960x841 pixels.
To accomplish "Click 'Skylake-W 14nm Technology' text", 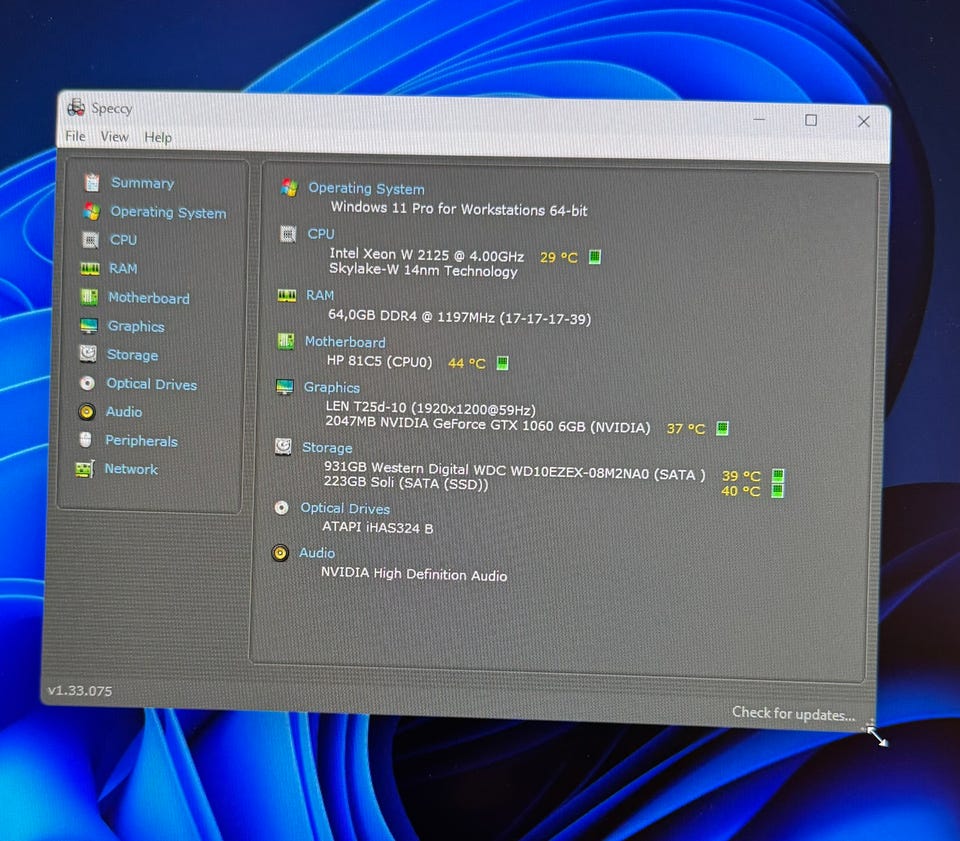I will pos(423,270).
